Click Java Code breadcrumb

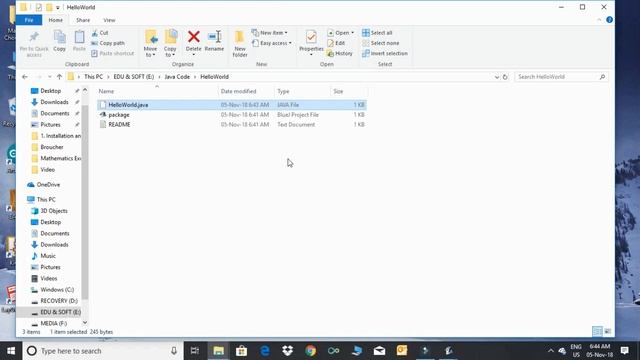(177, 77)
